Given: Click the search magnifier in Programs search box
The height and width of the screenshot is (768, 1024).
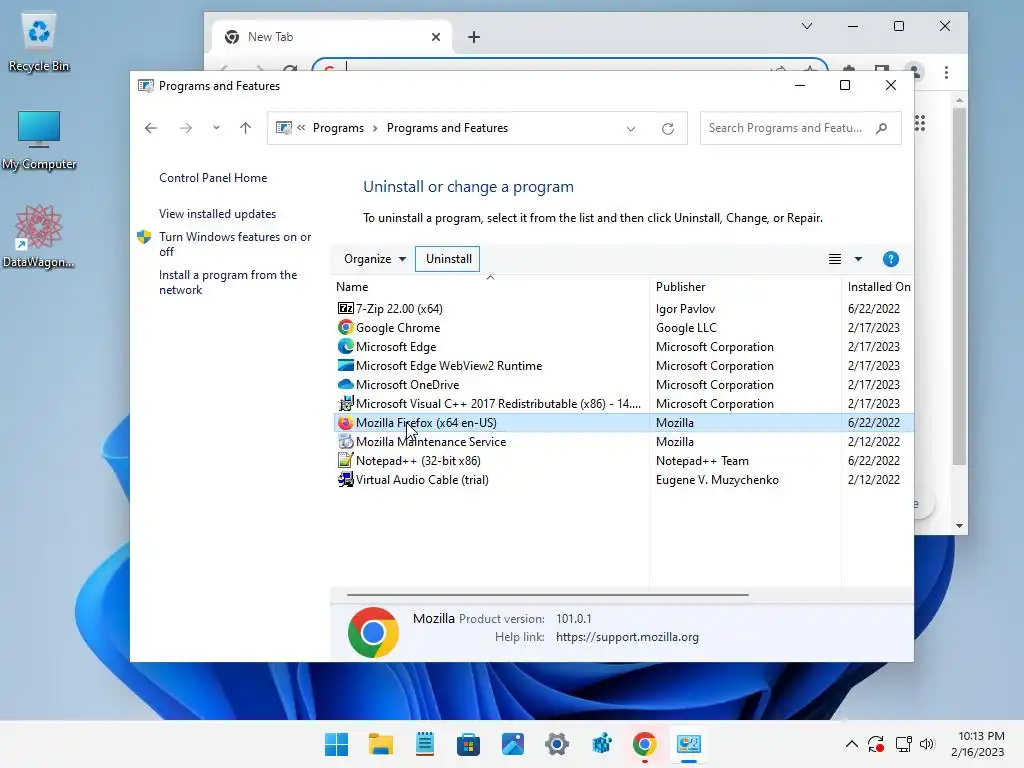Looking at the screenshot, I should click(882, 128).
